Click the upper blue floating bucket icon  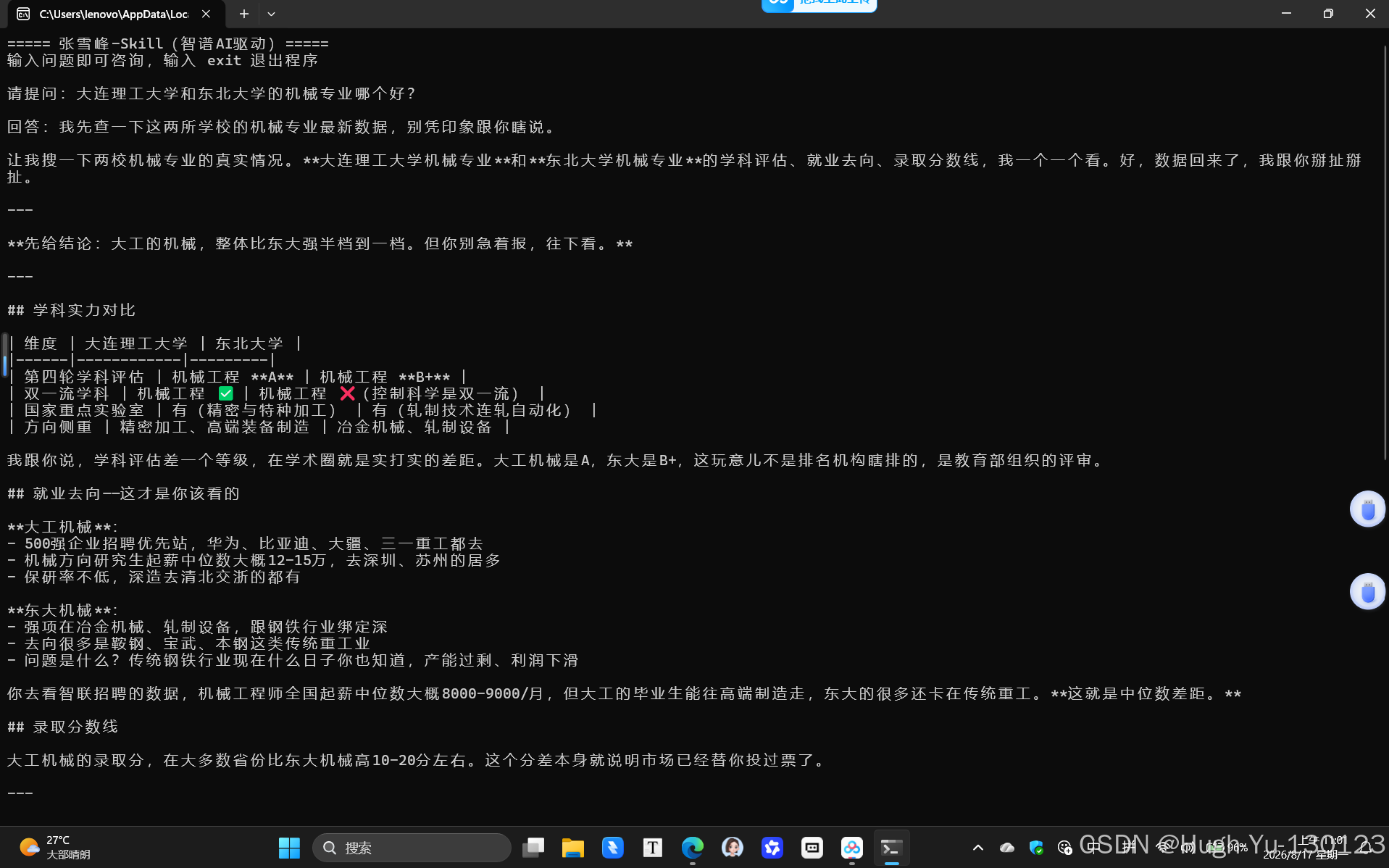click(1367, 509)
